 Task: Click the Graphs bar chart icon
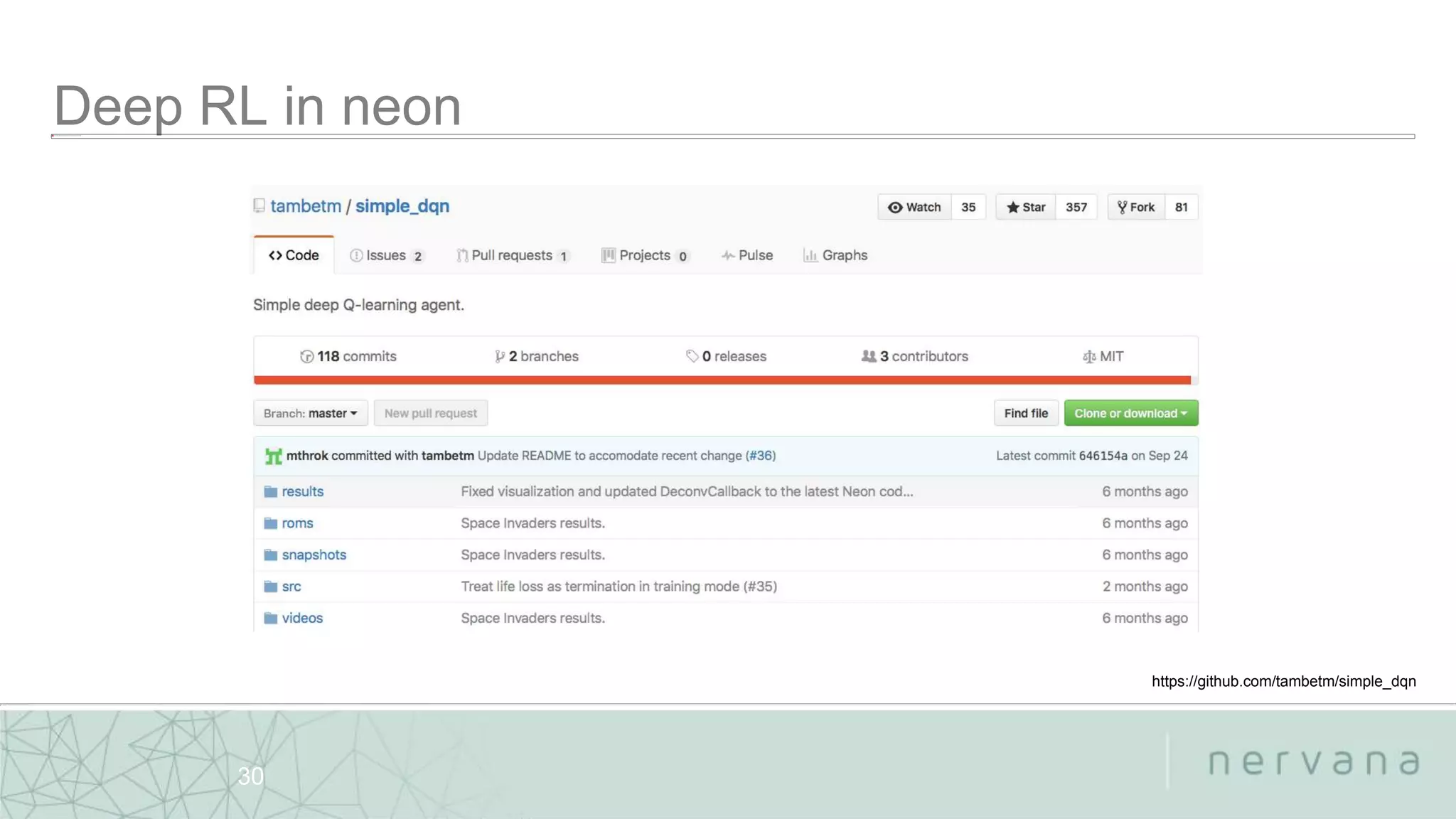[810, 255]
